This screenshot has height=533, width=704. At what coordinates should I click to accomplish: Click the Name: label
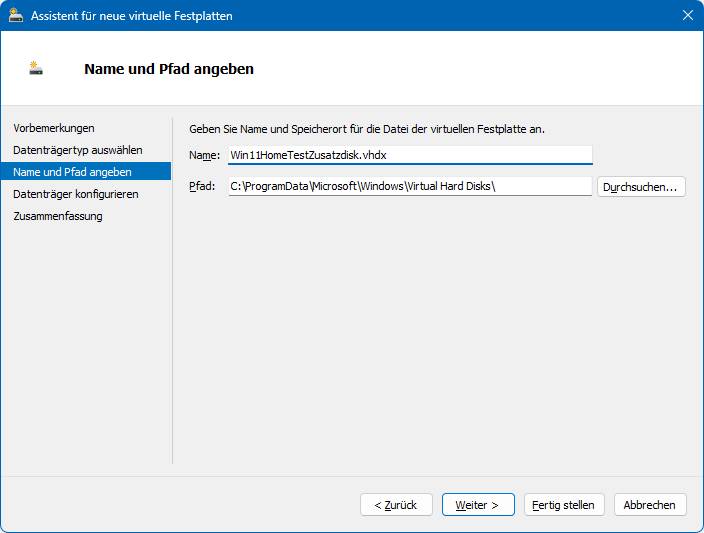click(x=204, y=155)
